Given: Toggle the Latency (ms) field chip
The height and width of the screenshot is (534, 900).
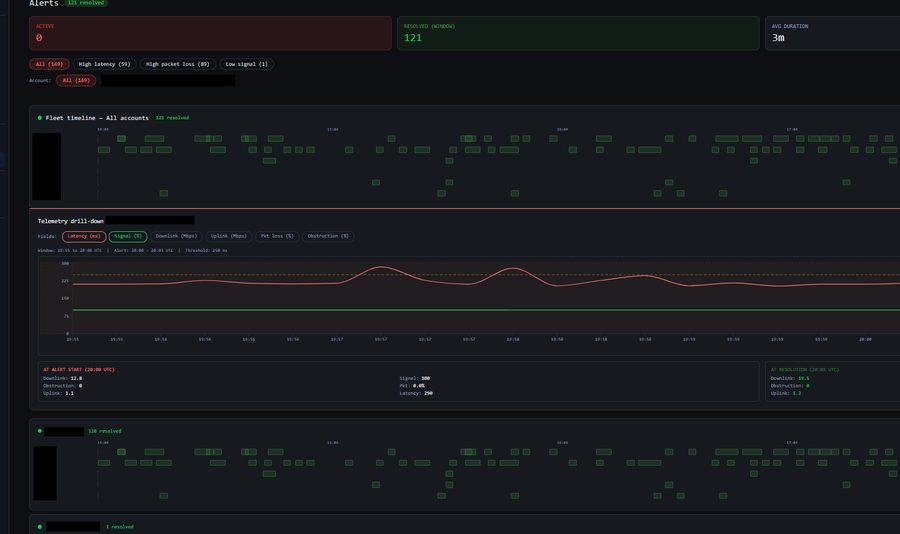Looking at the screenshot, I should 84,237.
